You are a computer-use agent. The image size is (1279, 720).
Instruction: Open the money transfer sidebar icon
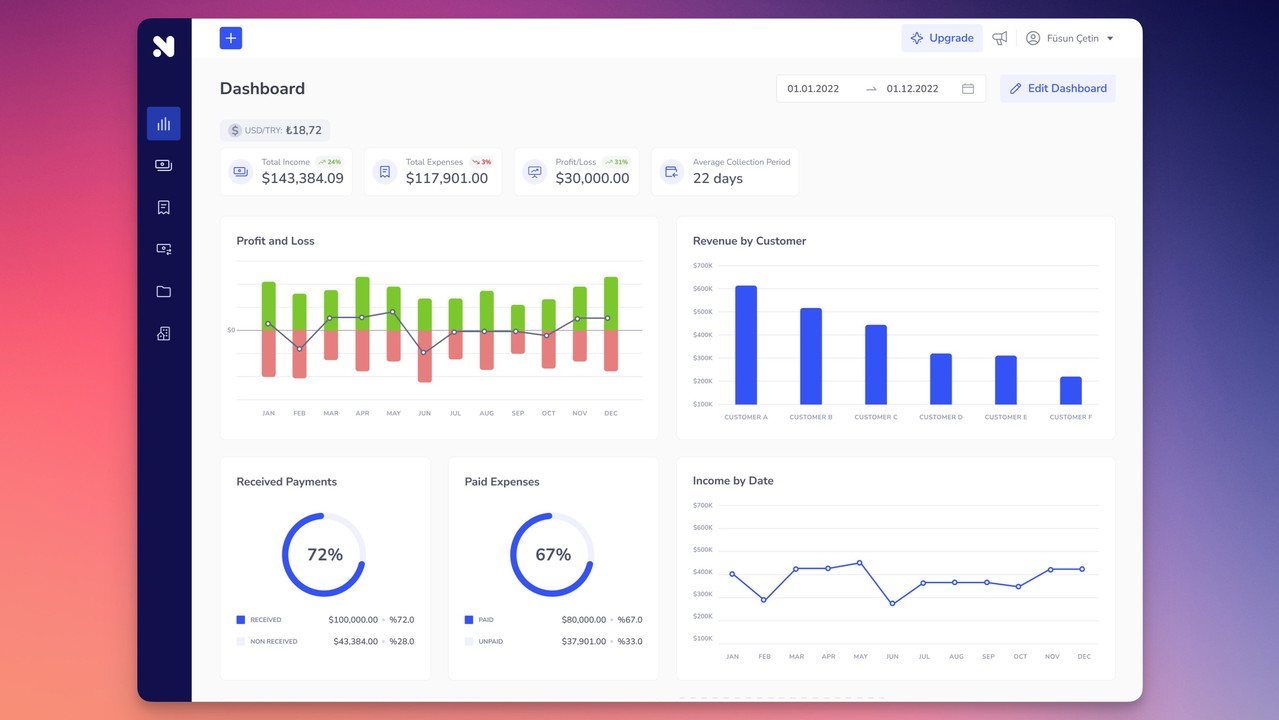tap(163, 249)
